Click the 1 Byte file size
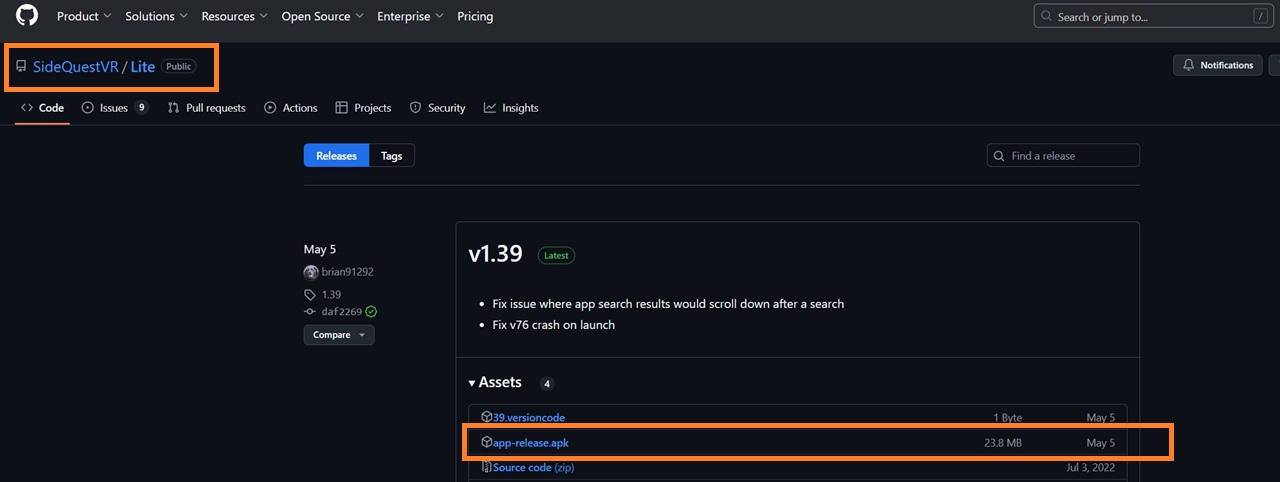Viewport: 1280px width, 482px height. pyautogui.click(x=1008, y=417)
